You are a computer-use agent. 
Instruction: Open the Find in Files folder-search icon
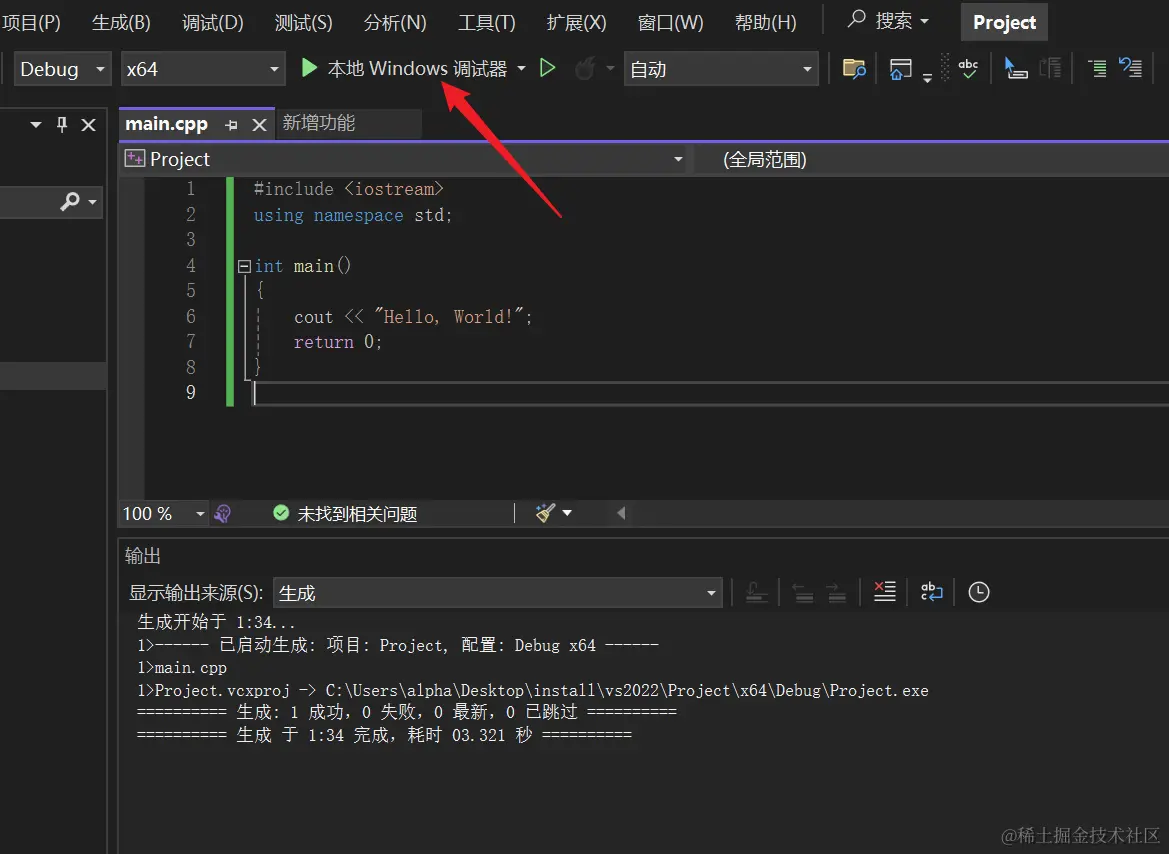(854, 69)
